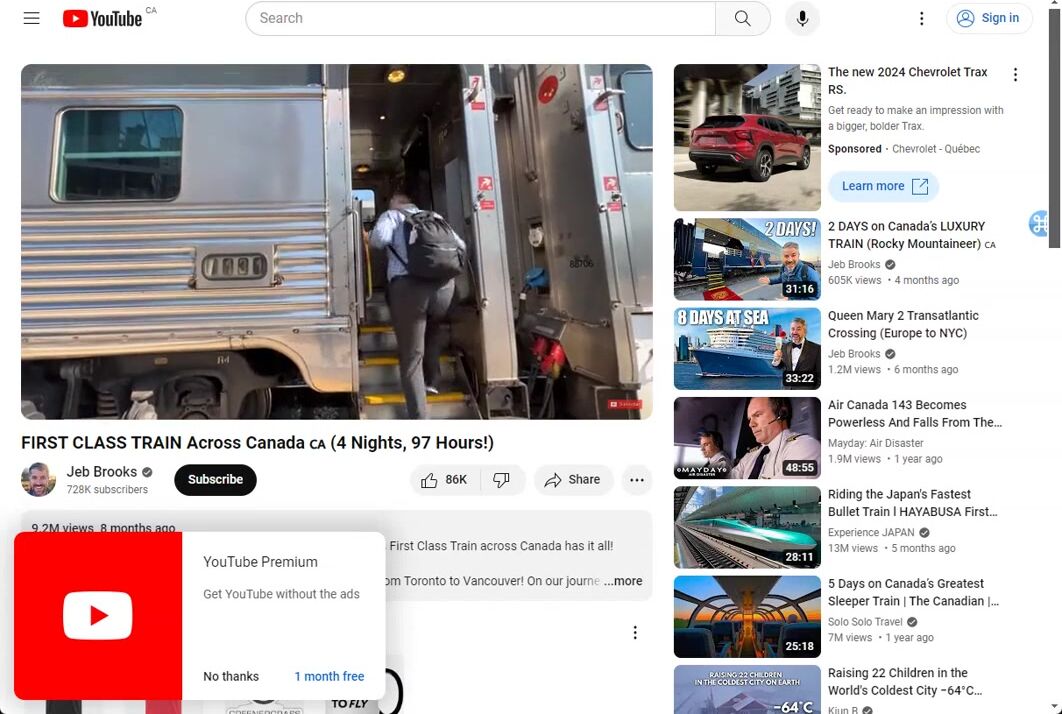This screenshot has height=714, width=1062.
Task: Open Rocky Mountaineer video thumbnail
Action: pos(747,259)
